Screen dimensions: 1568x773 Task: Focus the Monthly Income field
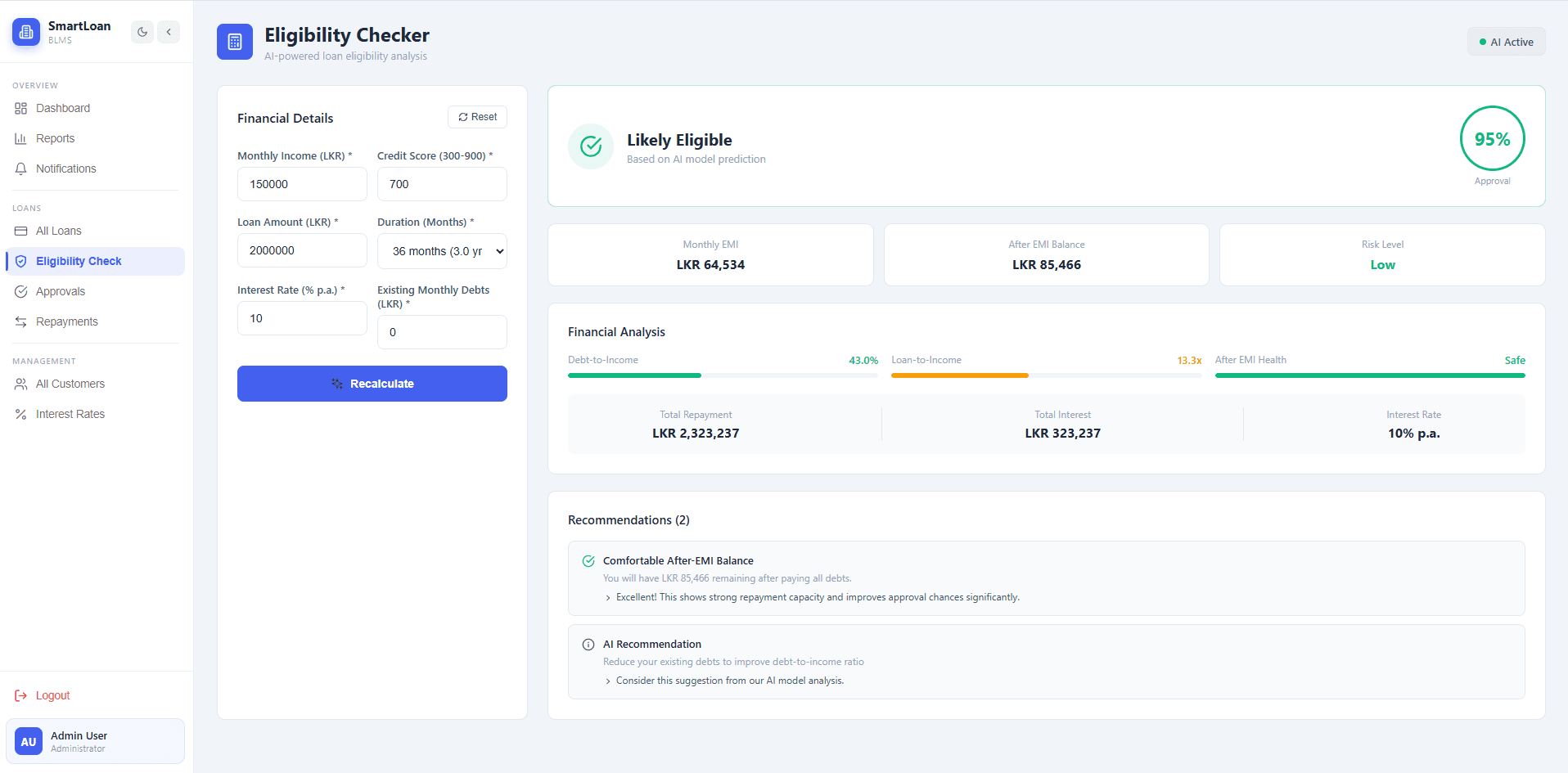302,184
